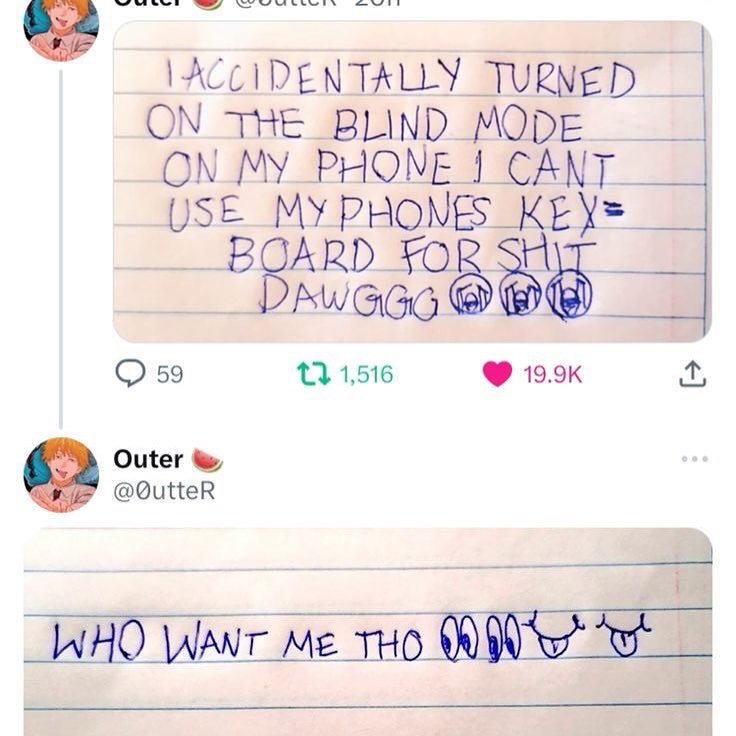Screen dimensions: 736x736
Task: Click the watermelon emoji next to Outer
Action: [x=207, y=460]
